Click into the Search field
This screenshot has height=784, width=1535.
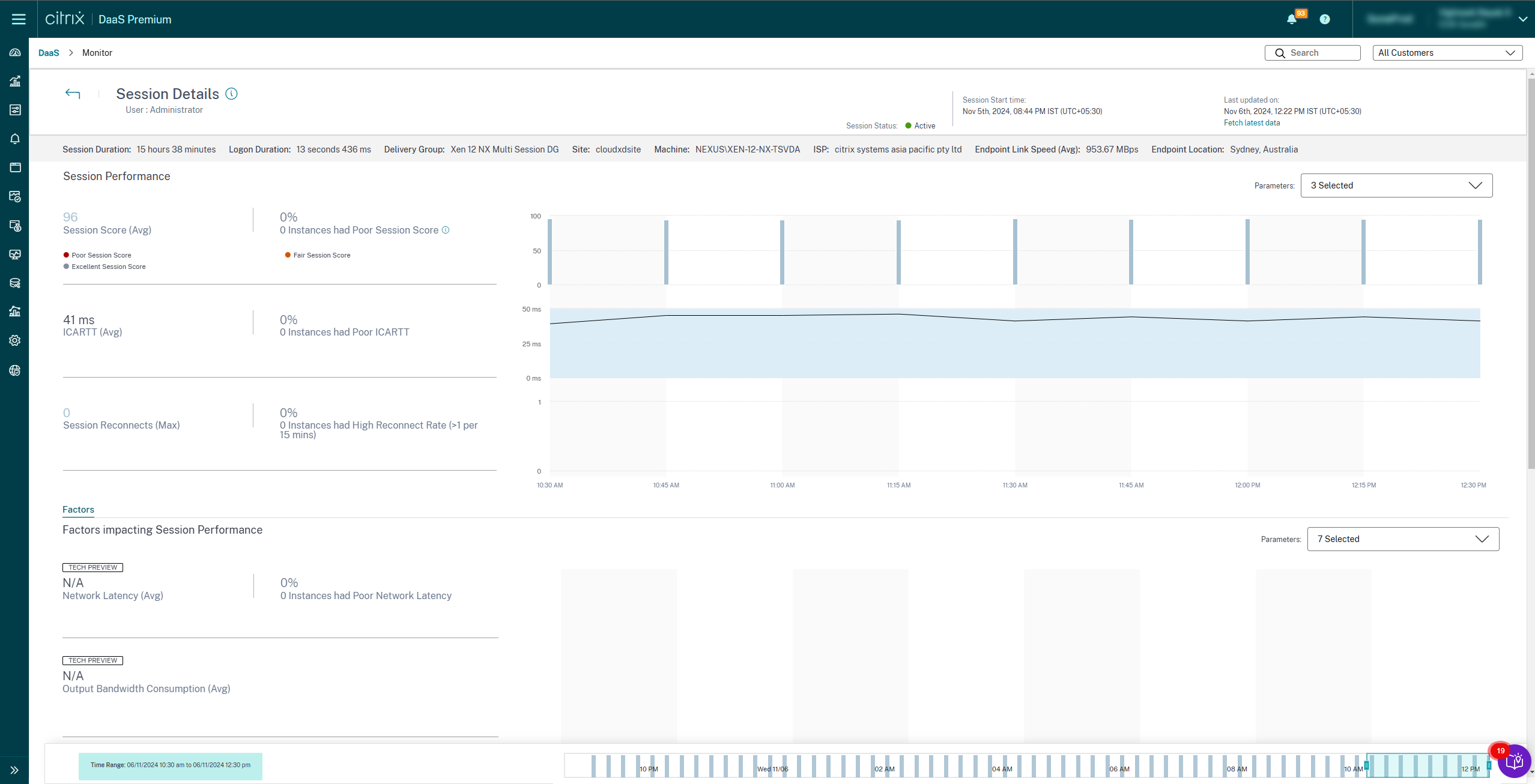[x=1319, y=53]
